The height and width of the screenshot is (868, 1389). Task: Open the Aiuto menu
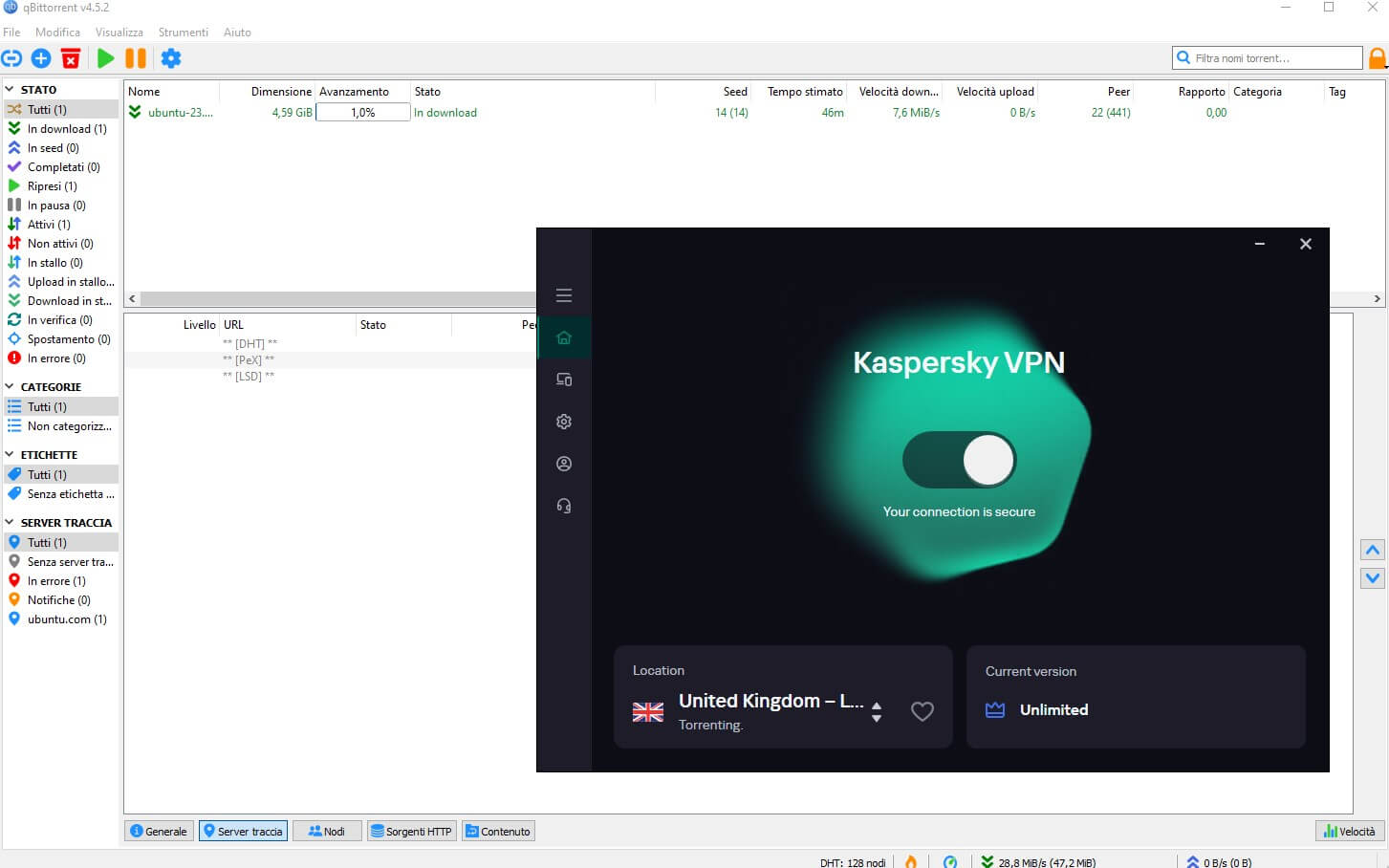point(237,33)
